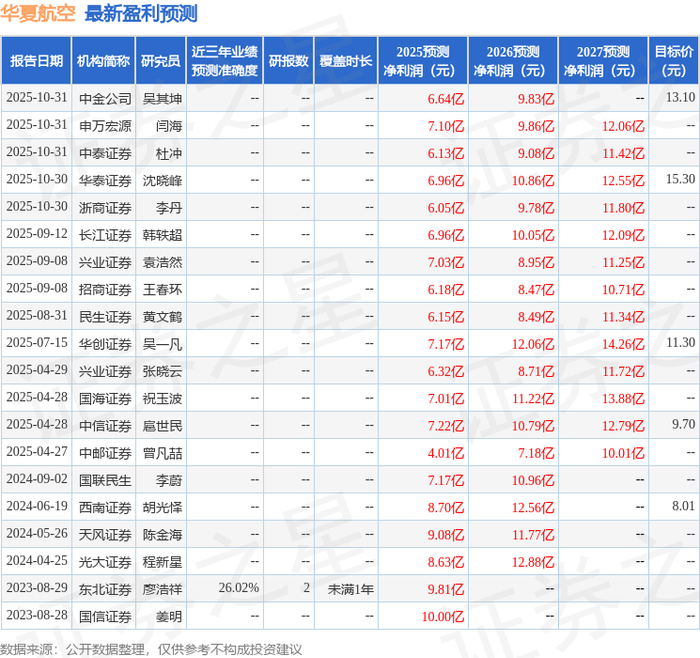The width and height of the screenshot is (700, 658).
Task: Click target price 13.10
Action: click(x=680, y=97)
